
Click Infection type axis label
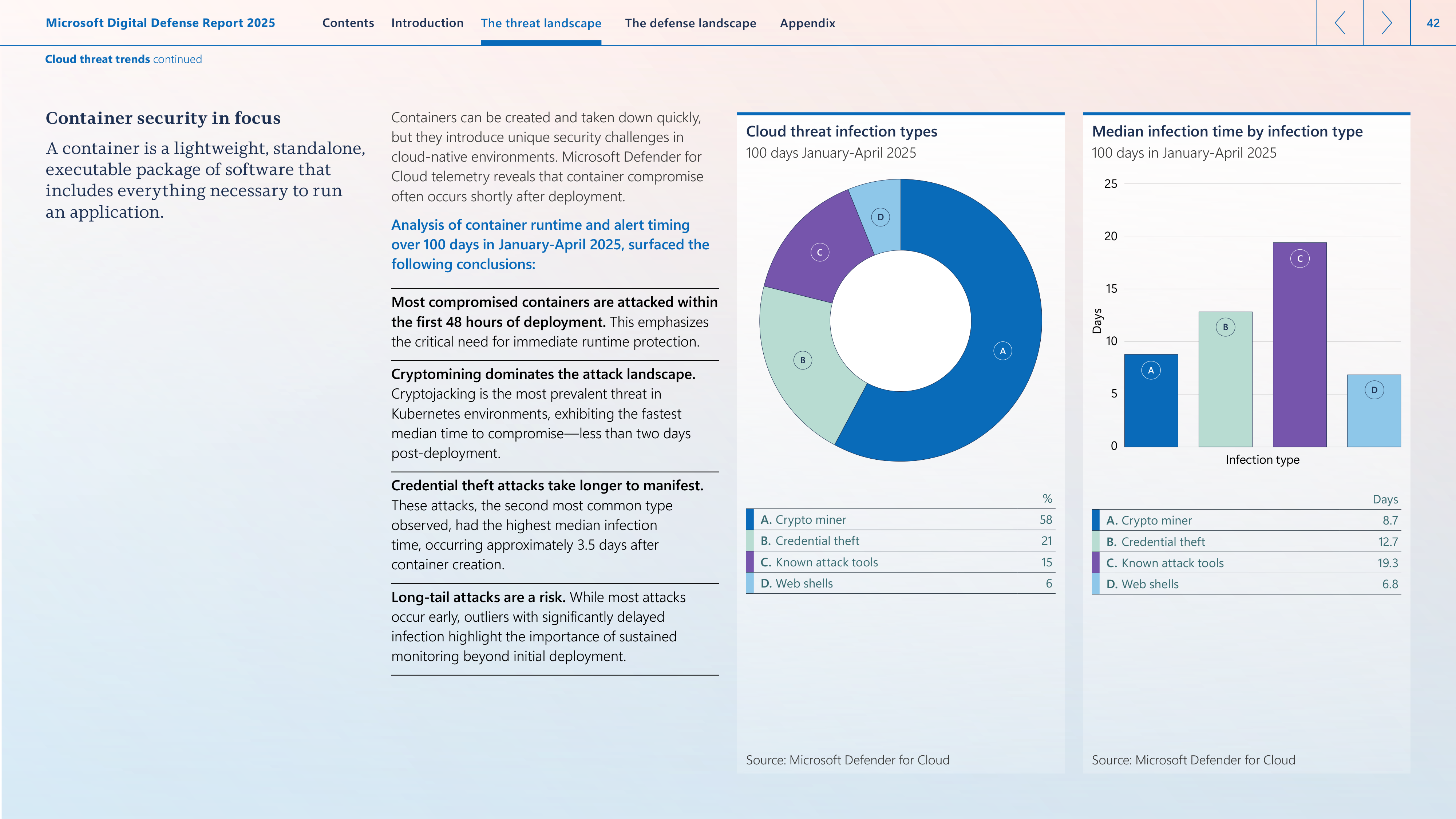(x=1262, y=460)
